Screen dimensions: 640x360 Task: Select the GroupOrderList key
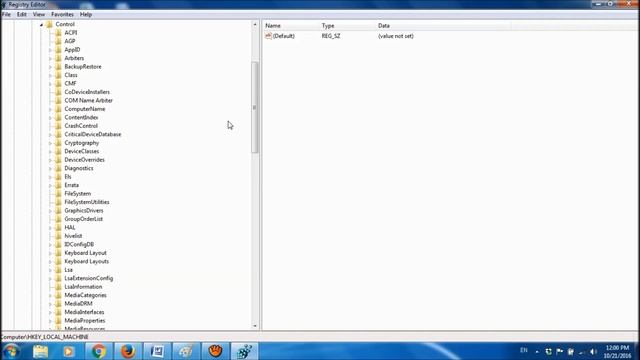point(84,219)
